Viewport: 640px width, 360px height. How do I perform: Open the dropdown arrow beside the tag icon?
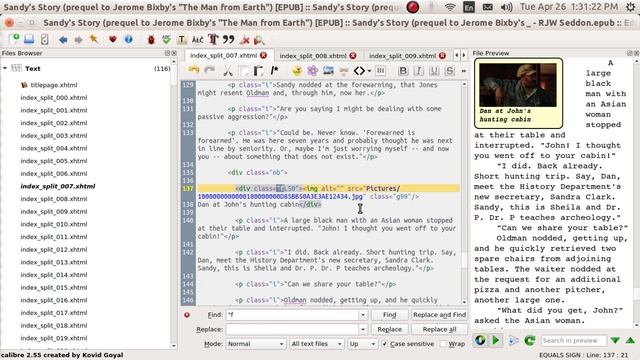[369, 71]
